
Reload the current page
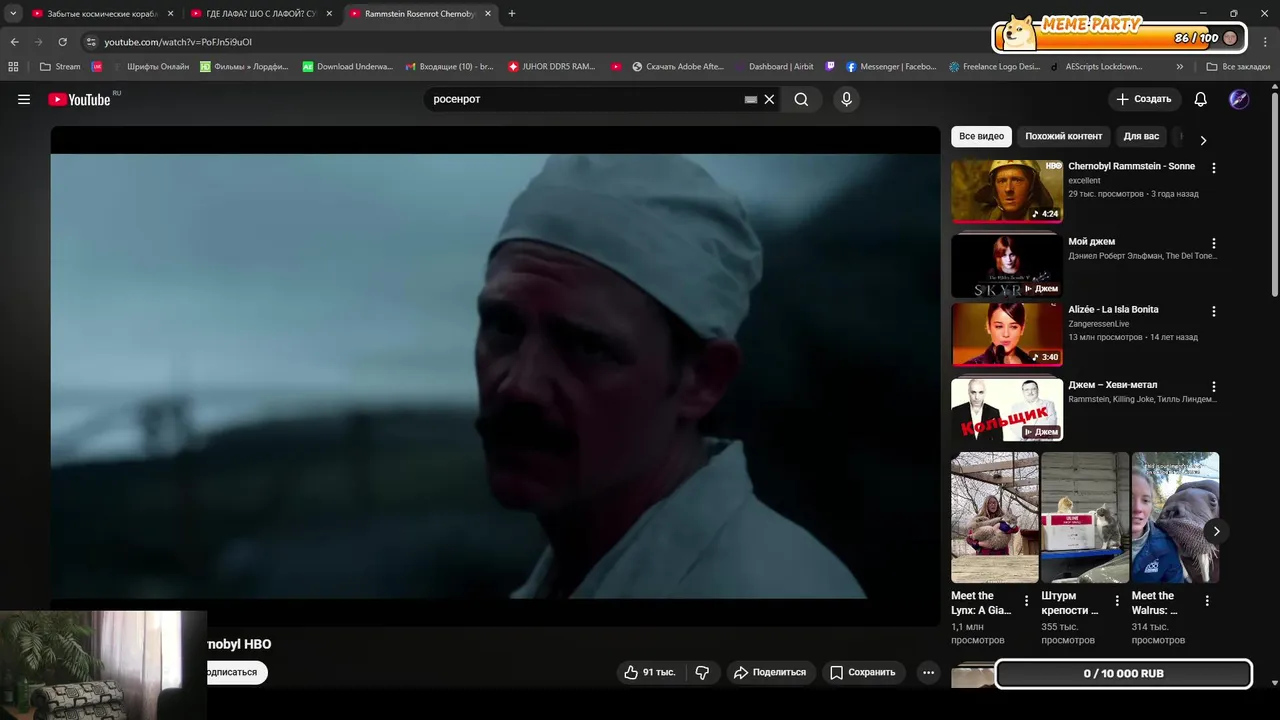coord(63,42)
